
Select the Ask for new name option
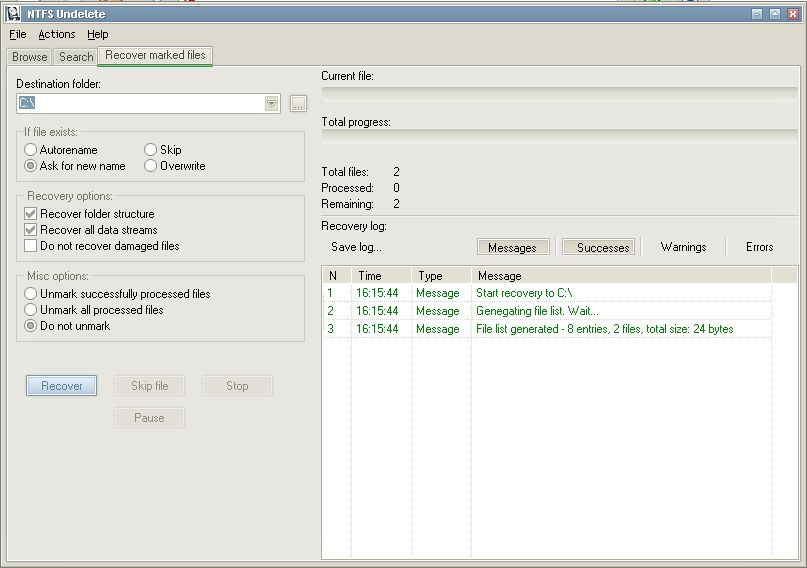pos(75,166)
